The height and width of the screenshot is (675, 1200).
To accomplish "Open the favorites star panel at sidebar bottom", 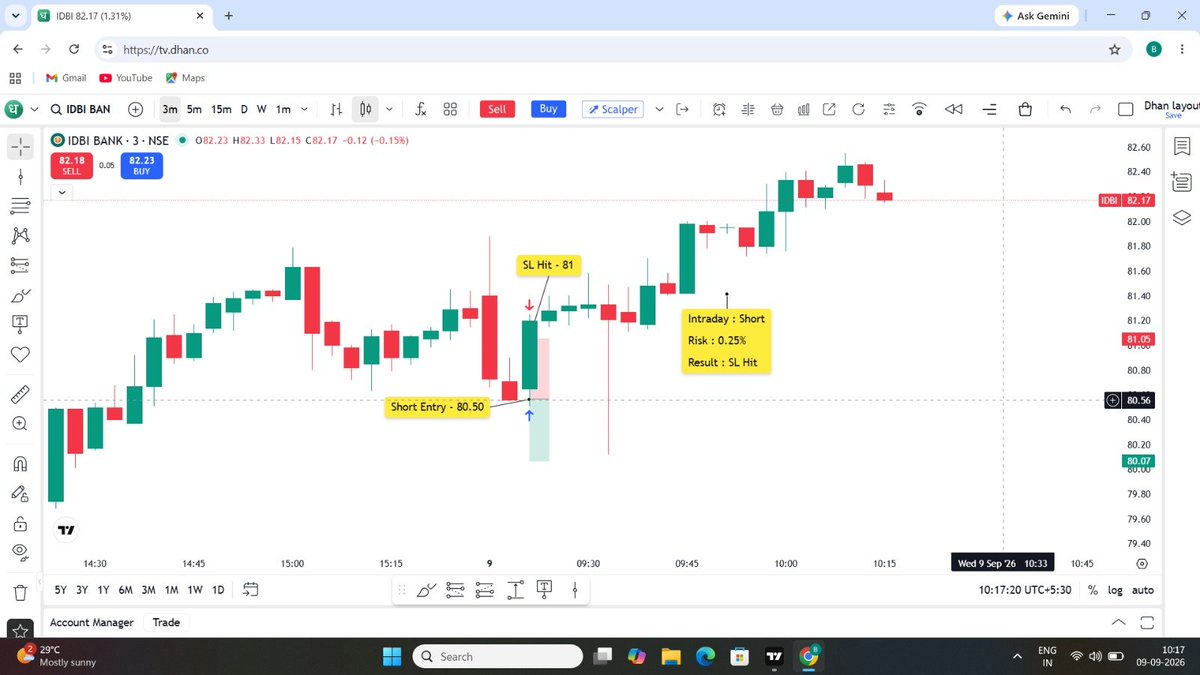I will 20,630.
